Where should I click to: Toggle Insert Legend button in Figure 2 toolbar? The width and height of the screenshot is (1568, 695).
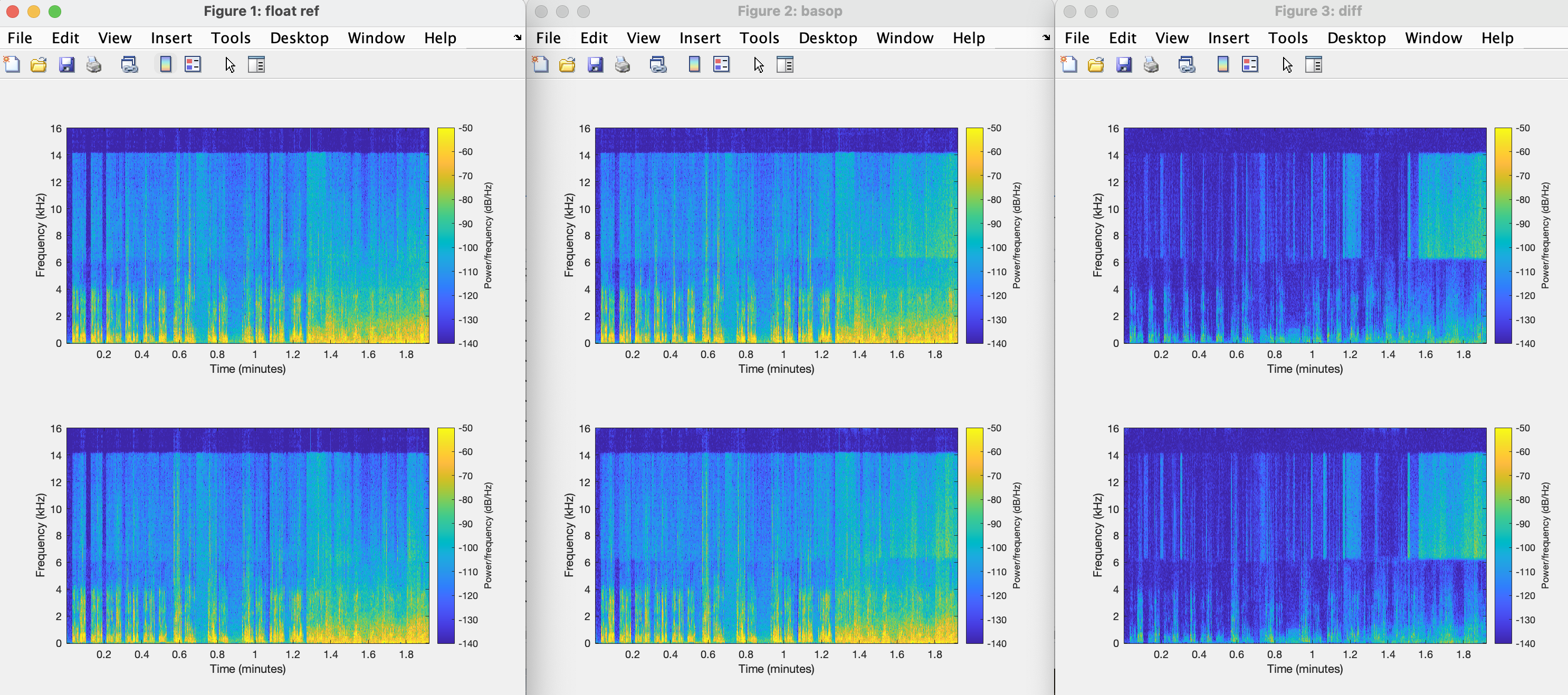721,64
